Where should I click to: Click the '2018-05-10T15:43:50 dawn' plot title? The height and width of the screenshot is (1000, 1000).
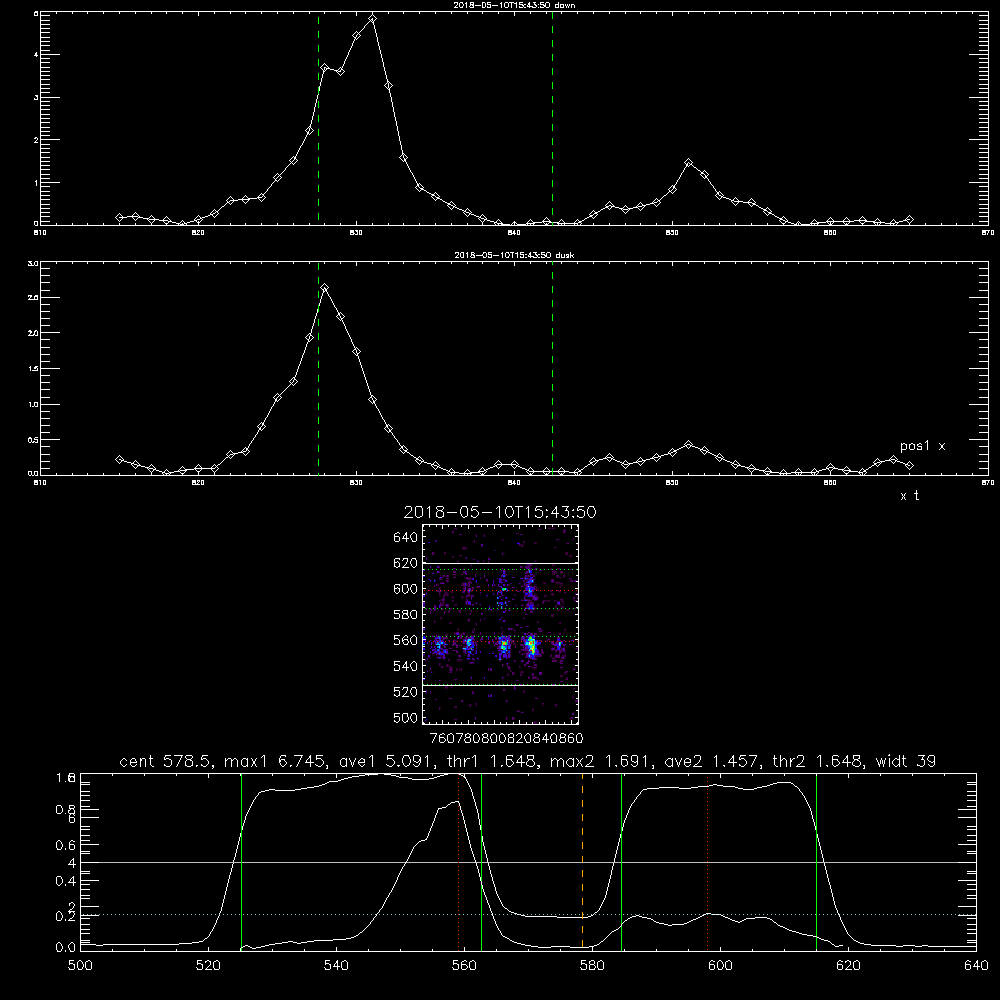[x=514, y=5]
